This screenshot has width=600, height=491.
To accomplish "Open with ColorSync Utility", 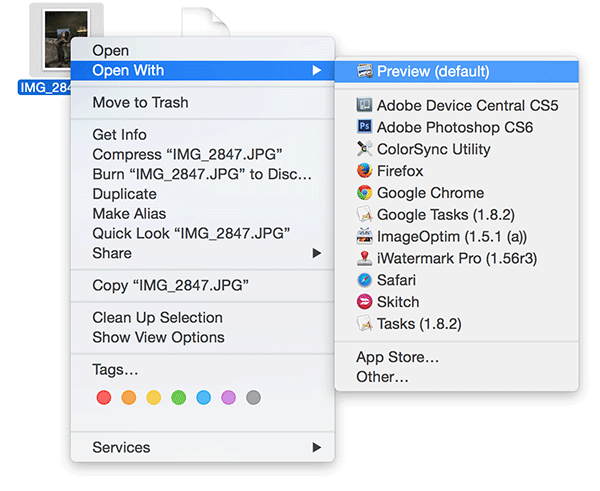I will click(x=457, y=149).
